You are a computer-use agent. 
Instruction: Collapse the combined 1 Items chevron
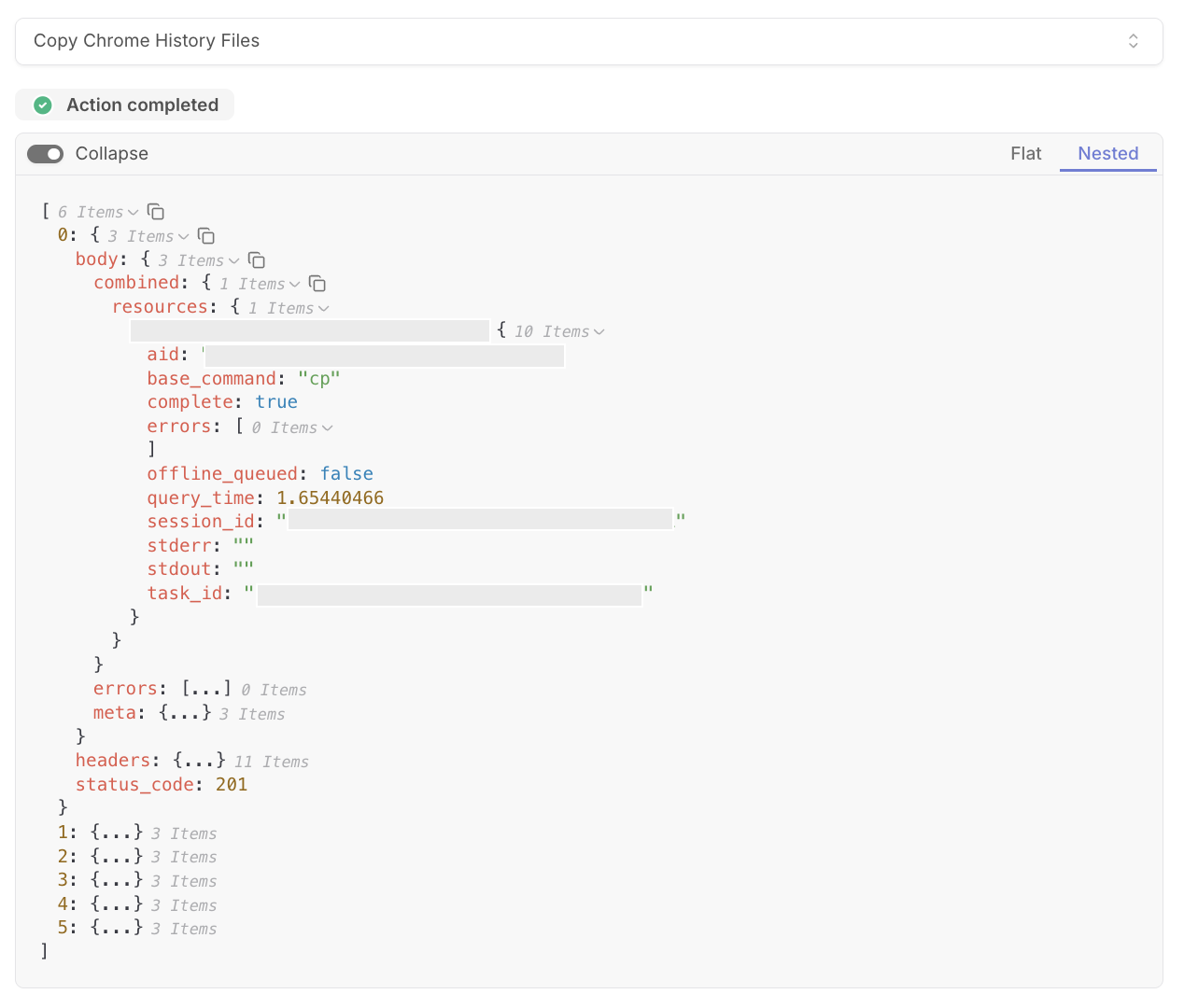click(294, 285)
